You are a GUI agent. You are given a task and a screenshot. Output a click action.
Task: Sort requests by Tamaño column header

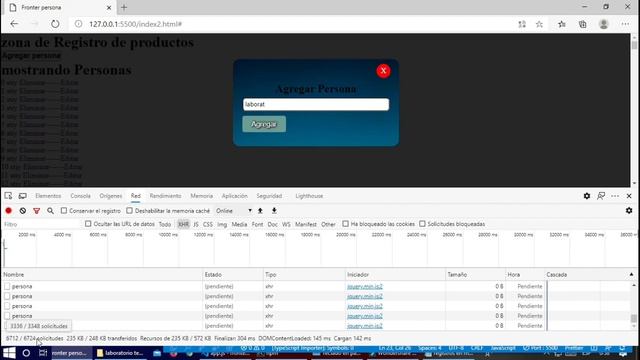(x=476, y=275)
